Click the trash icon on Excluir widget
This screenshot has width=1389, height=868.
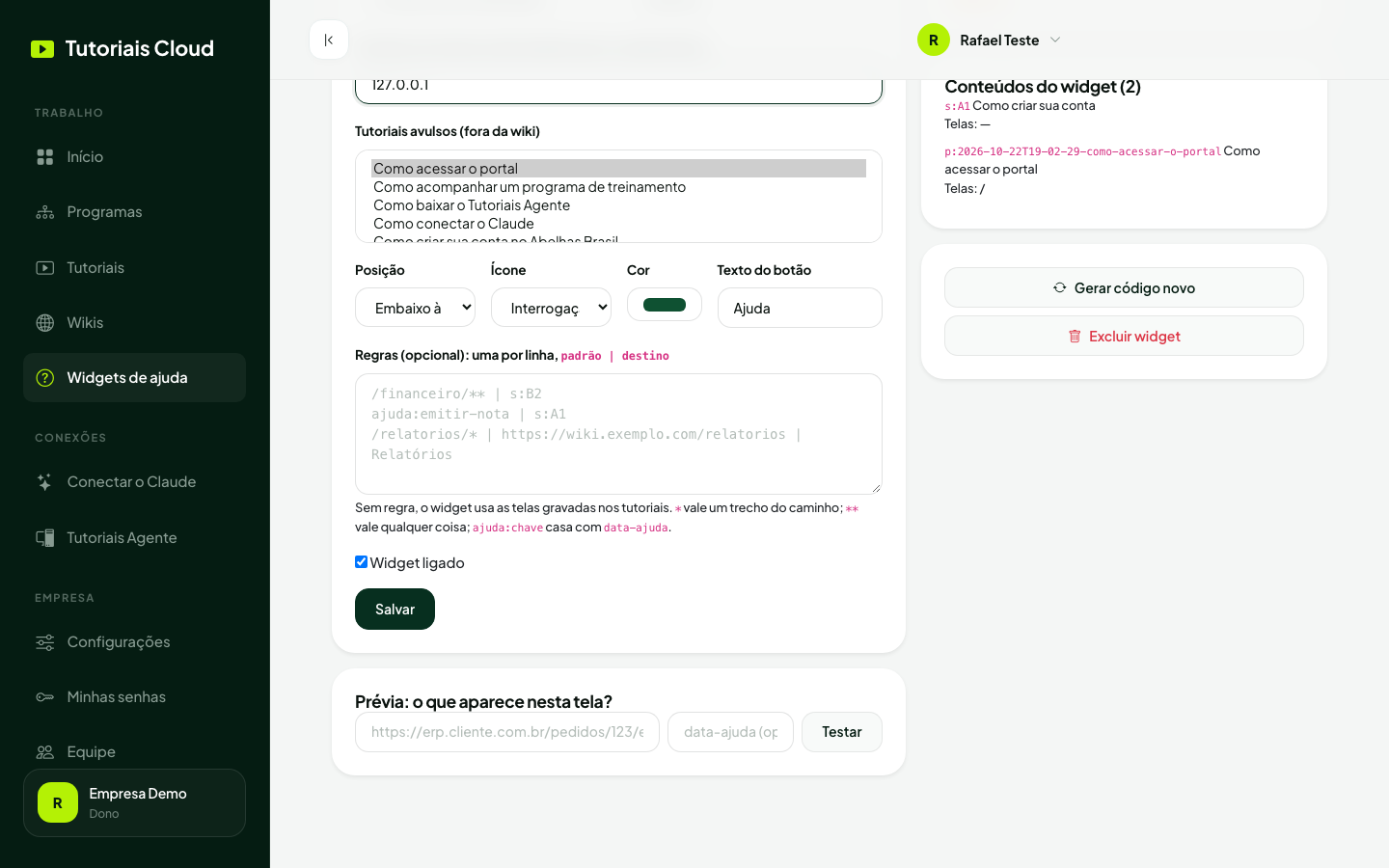click(1075, 337)
